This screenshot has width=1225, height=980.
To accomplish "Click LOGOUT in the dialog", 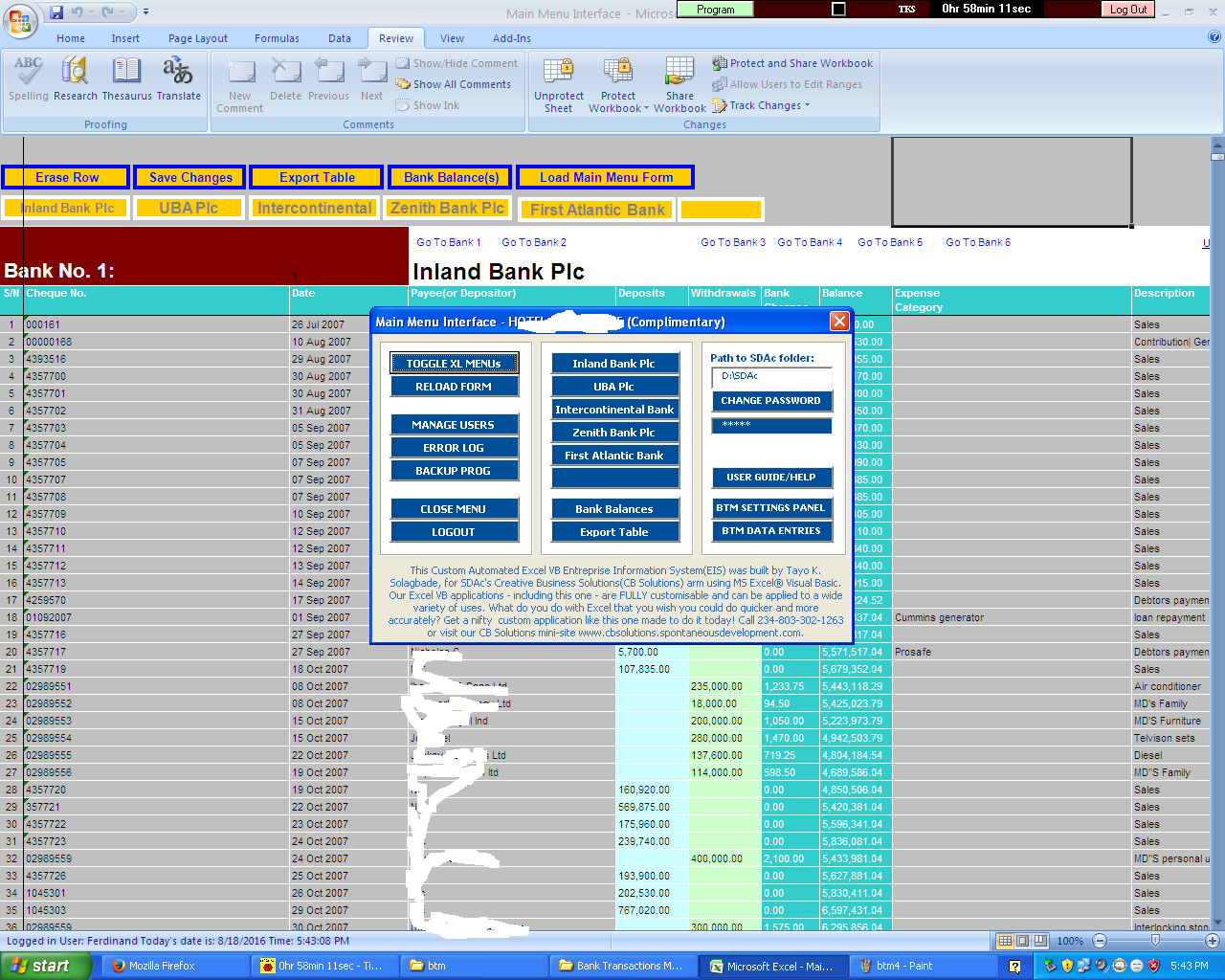I will (454, 532).
